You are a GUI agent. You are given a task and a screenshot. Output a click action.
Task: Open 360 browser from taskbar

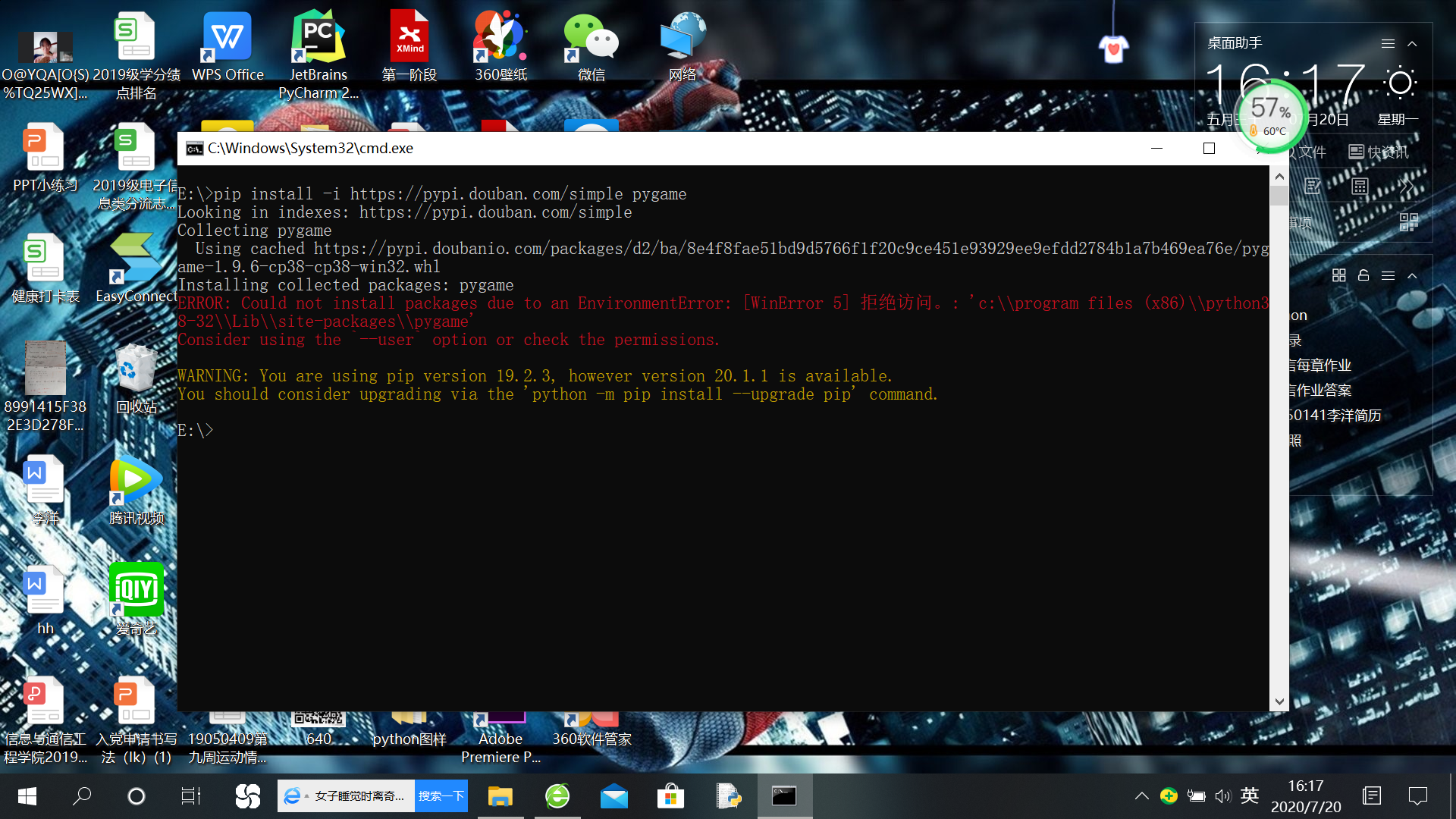(557, 796)
